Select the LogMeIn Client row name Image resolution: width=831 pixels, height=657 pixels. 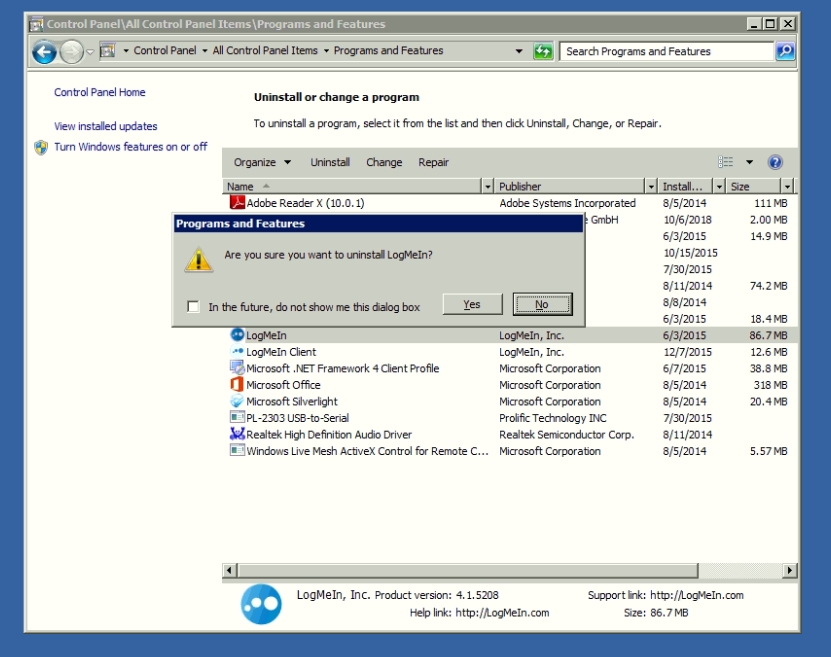click(281, 352)
